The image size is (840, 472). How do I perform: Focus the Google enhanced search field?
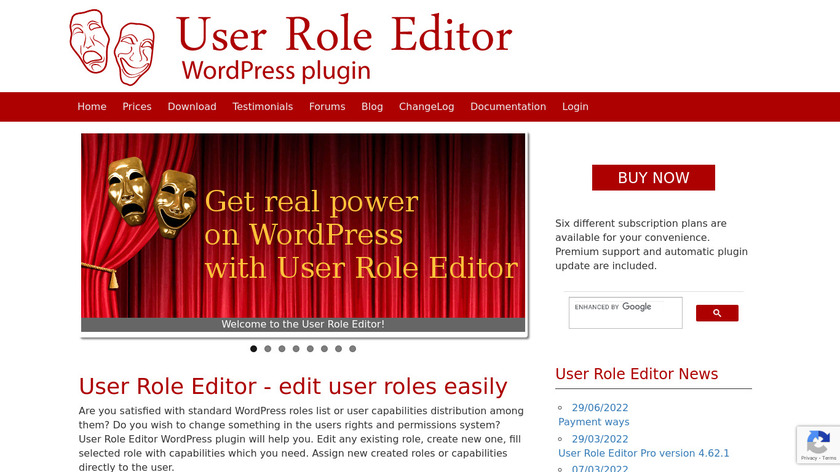(x=625, y=313)
